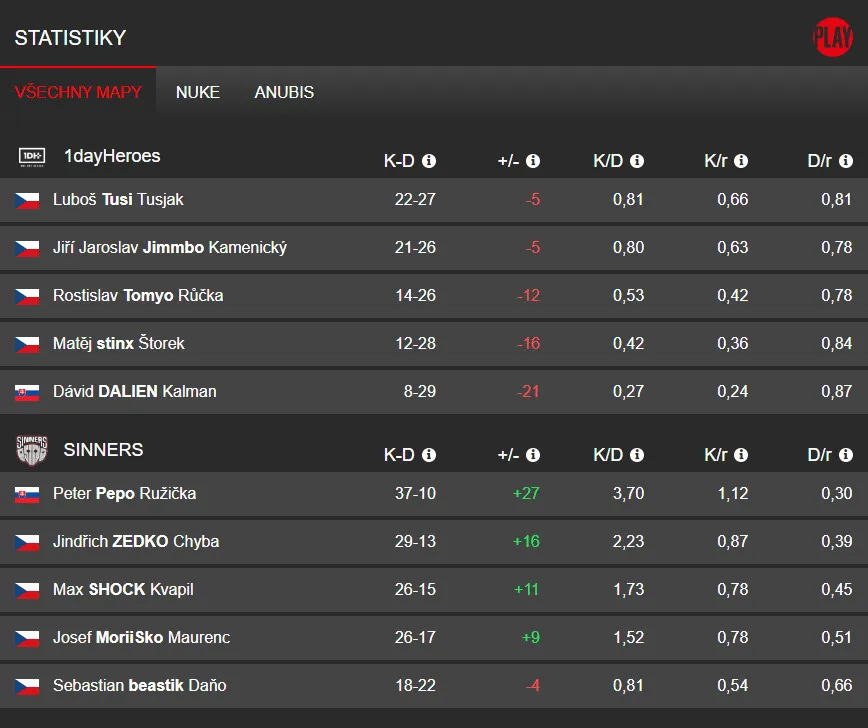Click Slovak flag next to Dávid DALIEN Kalman
Screen dimensions: 868x728
(x=27, y=392)
